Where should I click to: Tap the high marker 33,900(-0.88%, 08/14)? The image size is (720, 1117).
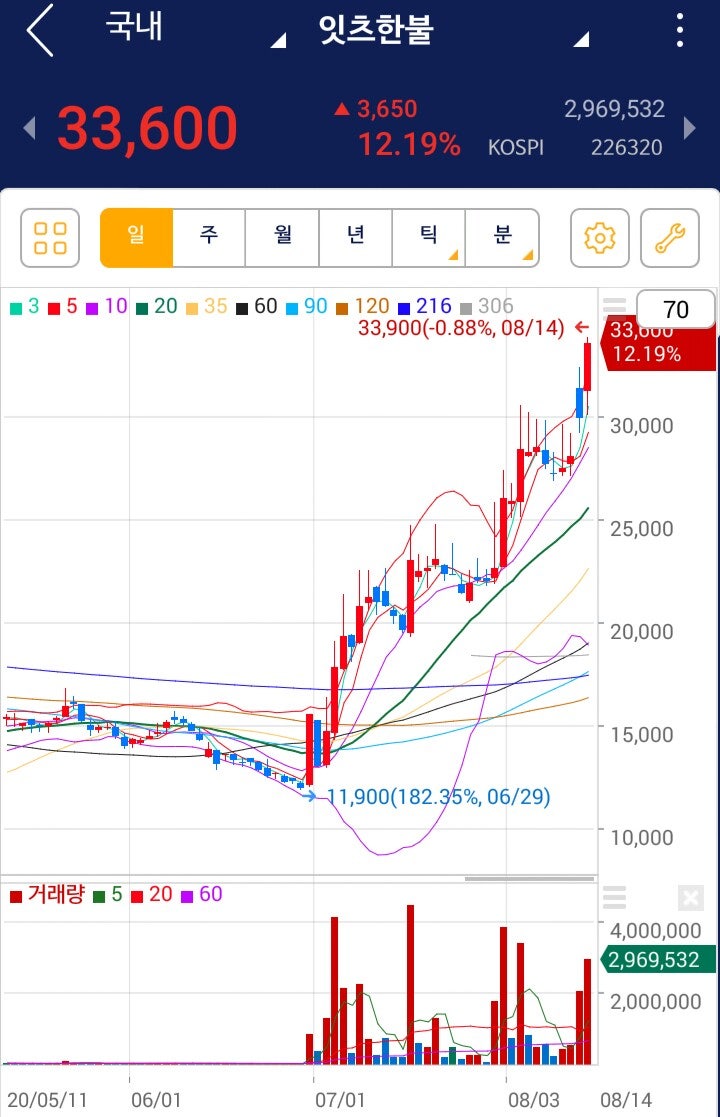click(461, 328)
